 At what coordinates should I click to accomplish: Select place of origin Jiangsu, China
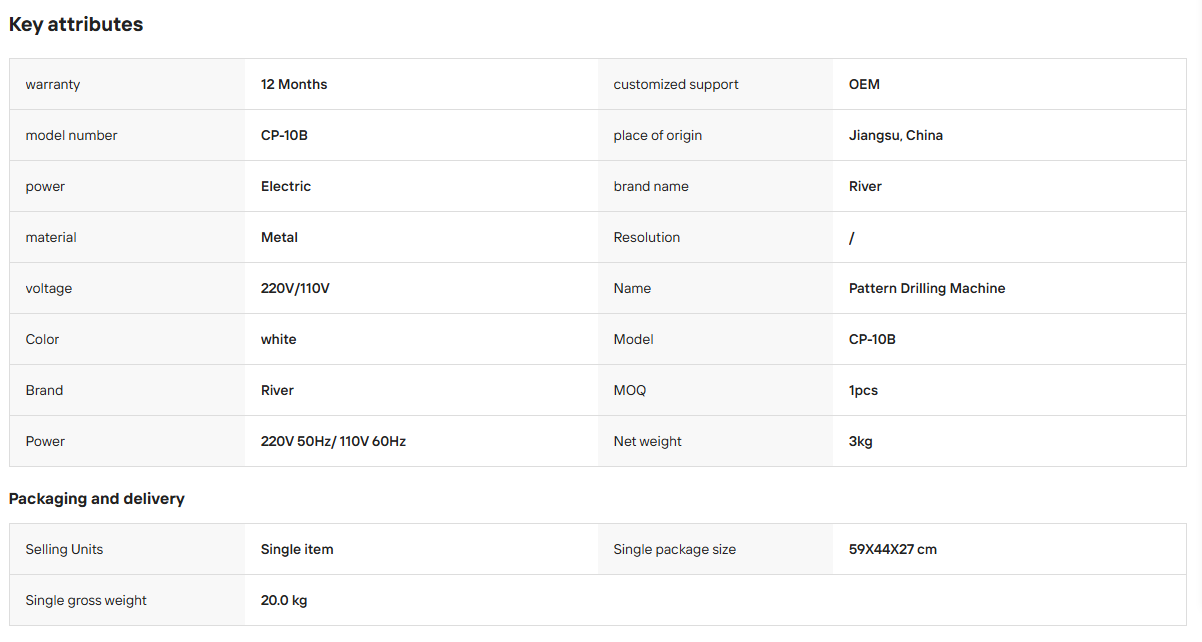tap(896, 135)
